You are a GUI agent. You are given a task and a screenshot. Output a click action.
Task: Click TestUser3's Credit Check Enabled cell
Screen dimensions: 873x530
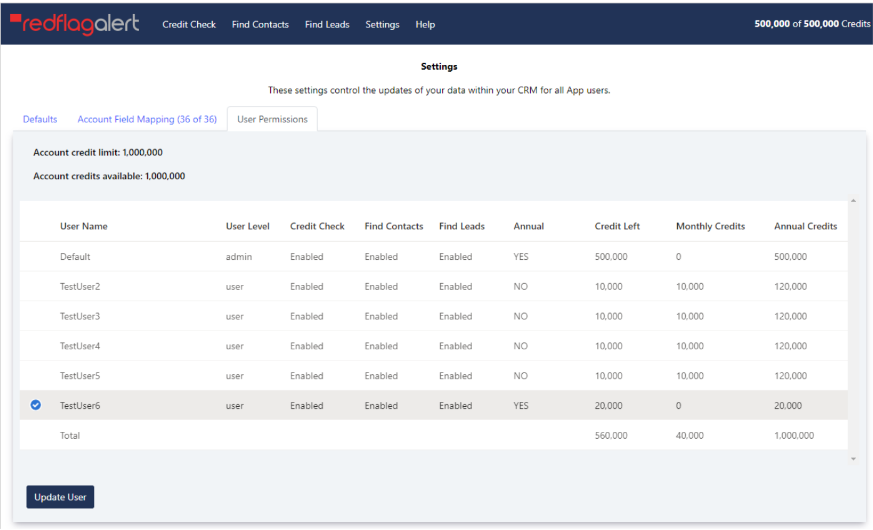tap(307, 316)
